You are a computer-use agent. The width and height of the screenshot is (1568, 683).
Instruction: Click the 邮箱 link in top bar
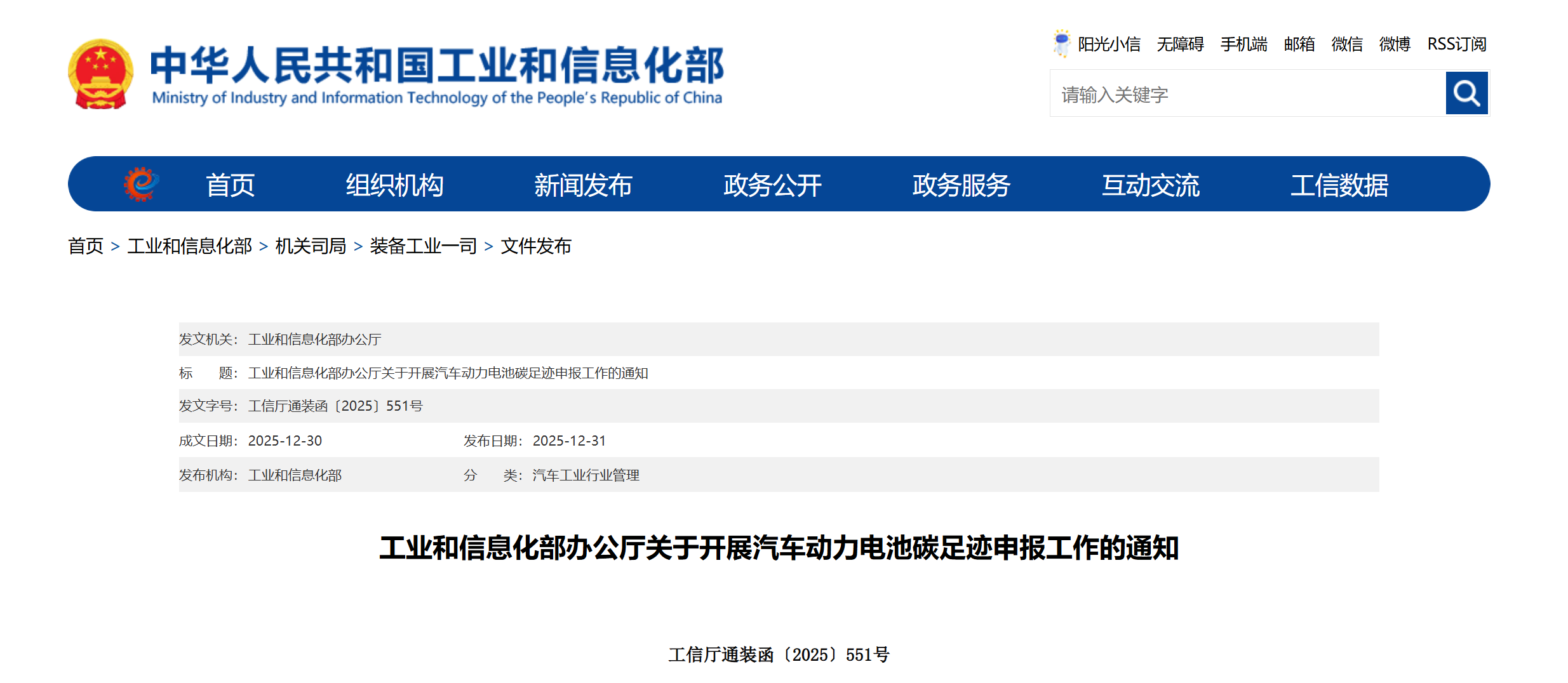coord(1299,44)
